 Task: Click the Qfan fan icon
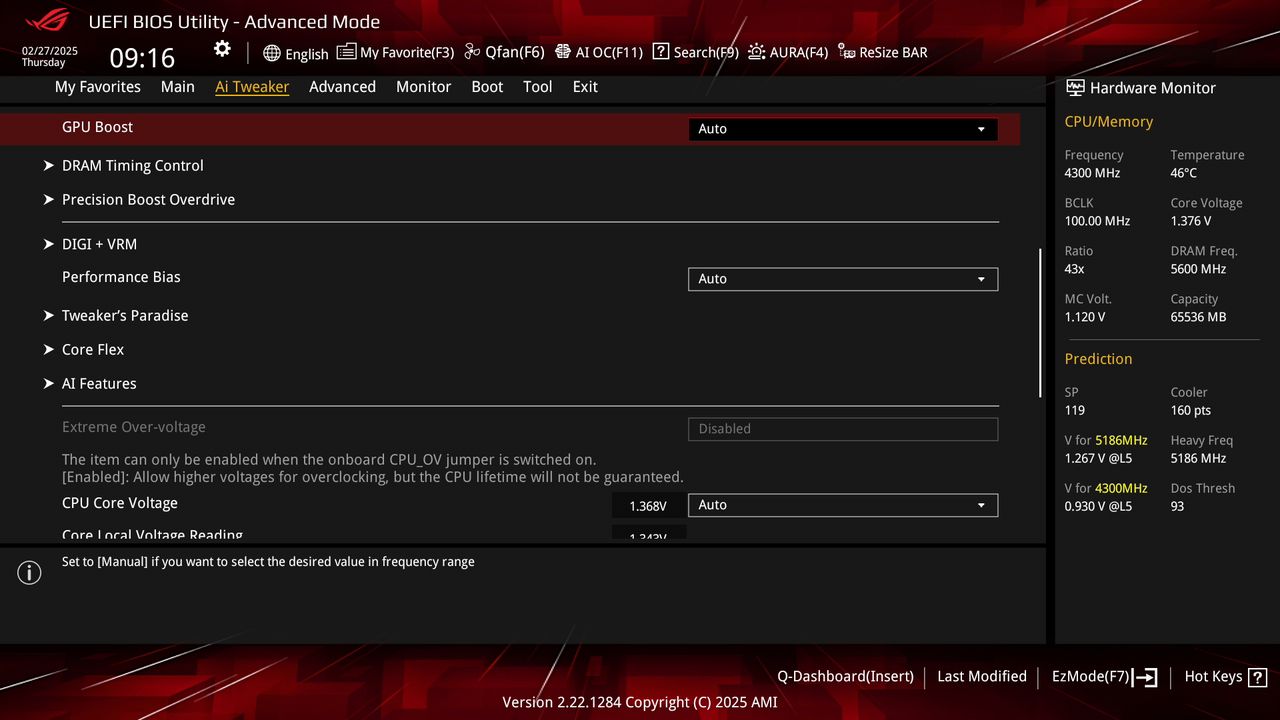[x=473, y=52]
